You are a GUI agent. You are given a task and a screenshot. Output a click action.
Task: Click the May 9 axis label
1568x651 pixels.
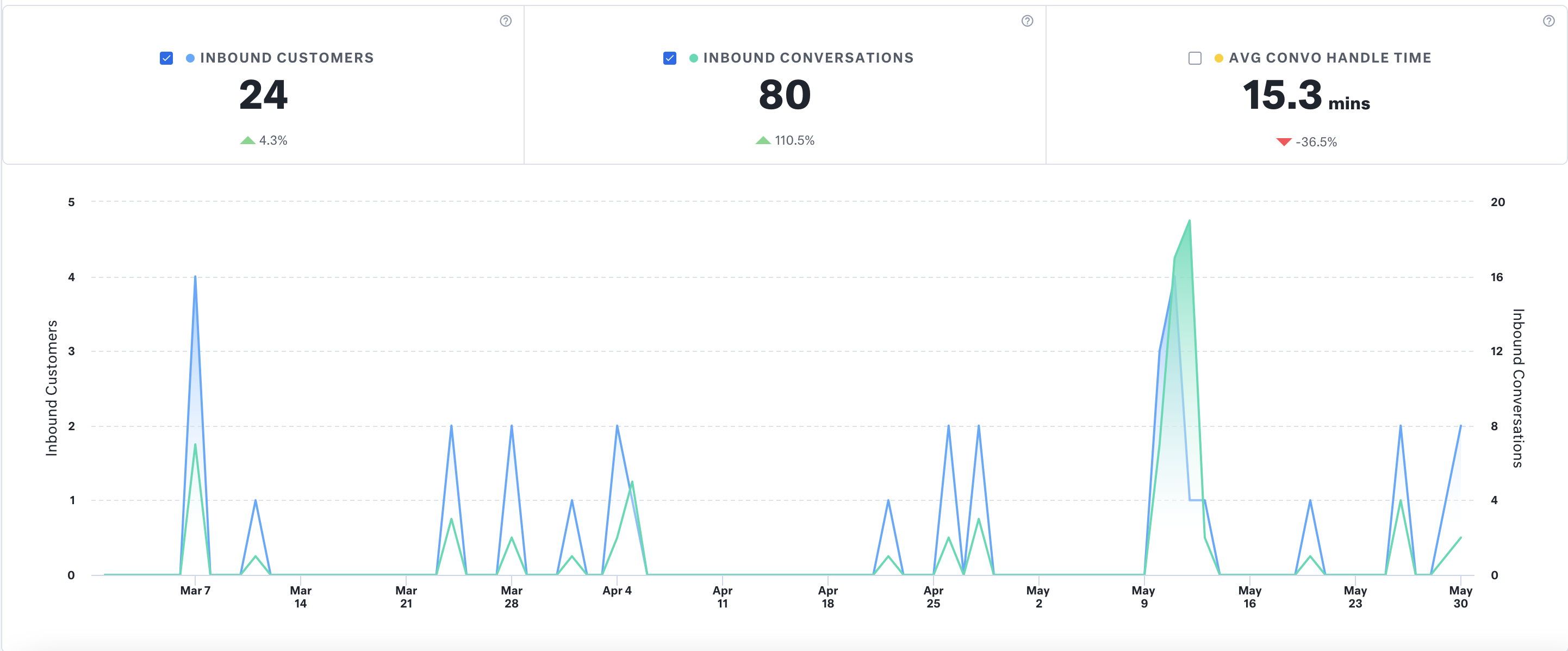coord(1144,597)
